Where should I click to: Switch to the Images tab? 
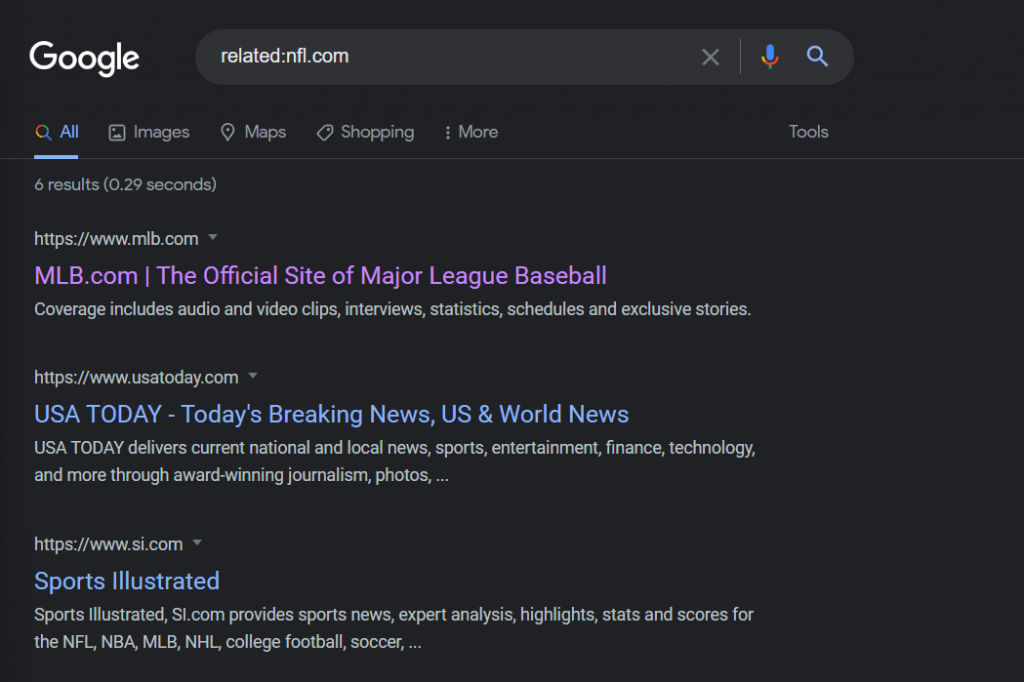coord(149,132)
